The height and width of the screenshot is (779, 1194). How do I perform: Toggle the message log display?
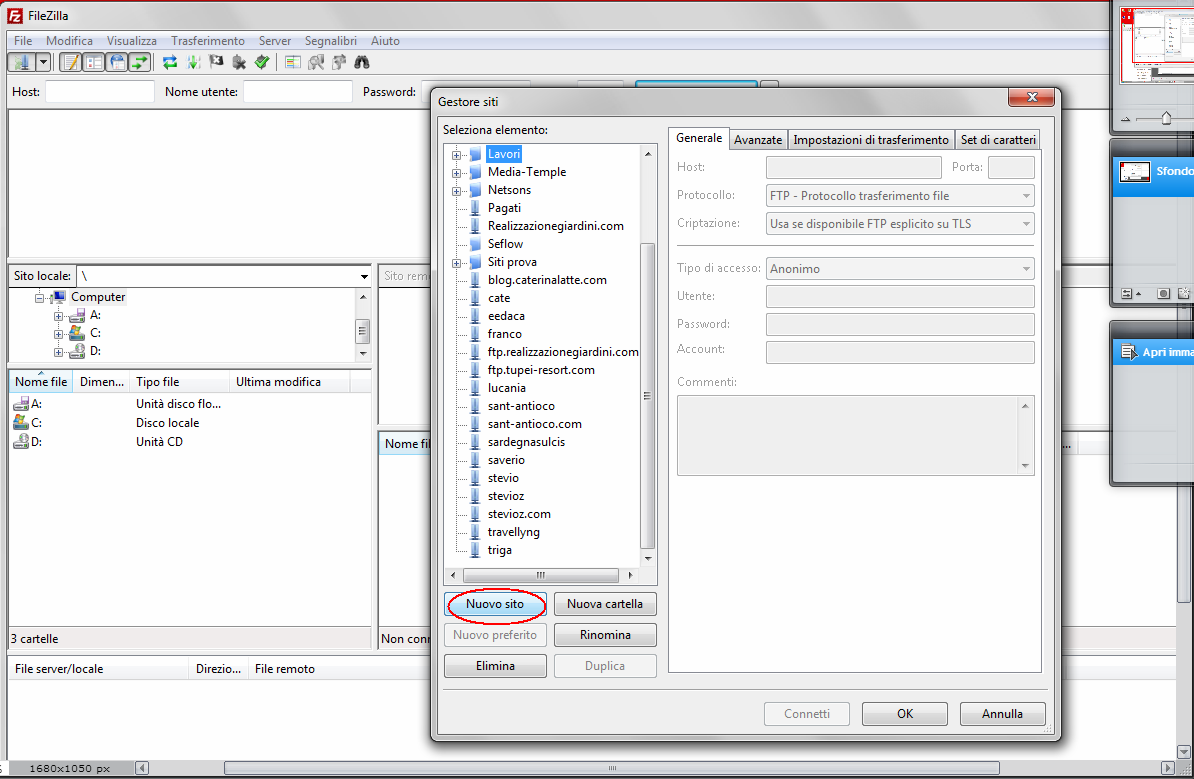click(71, 62)
